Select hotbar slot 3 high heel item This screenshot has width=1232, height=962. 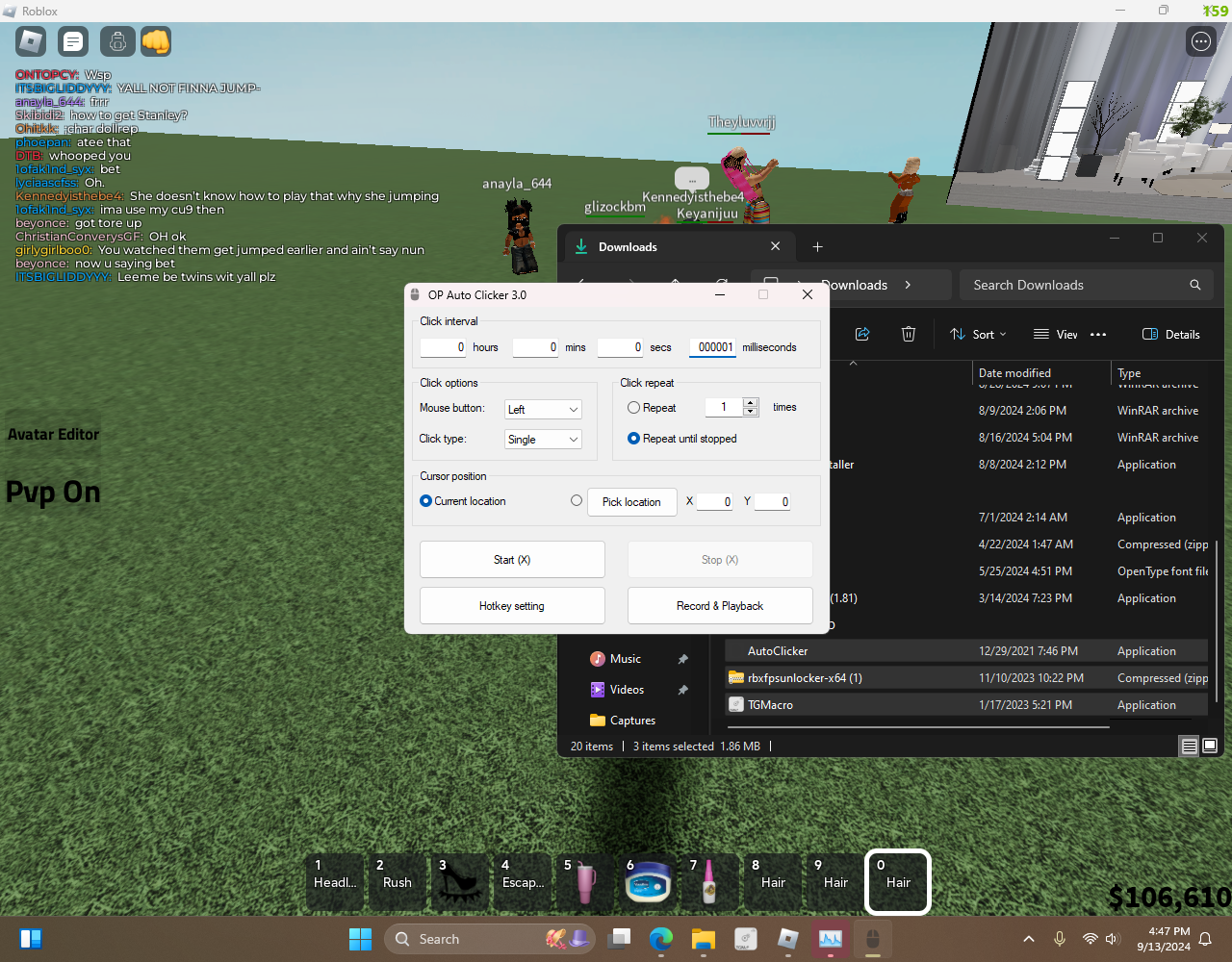click(x=460, y=881)
